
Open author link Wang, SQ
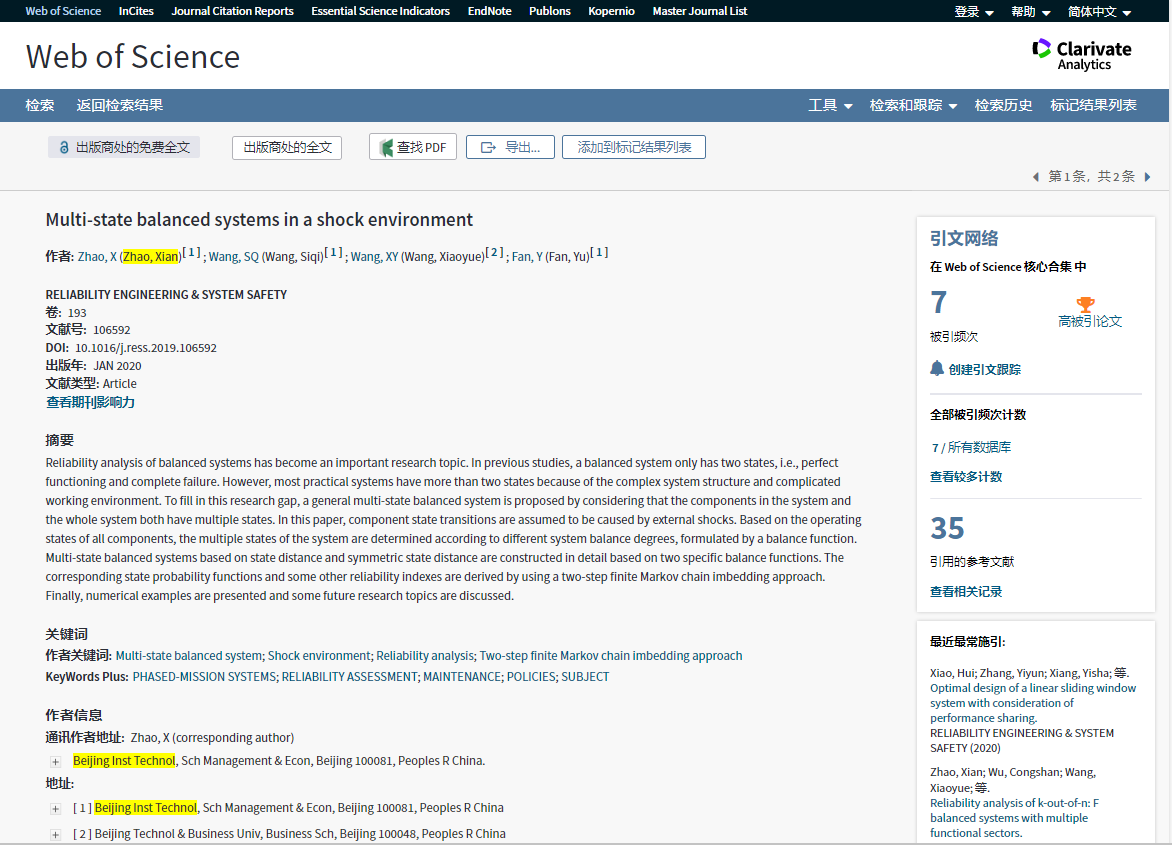click(x=233, y=257)
